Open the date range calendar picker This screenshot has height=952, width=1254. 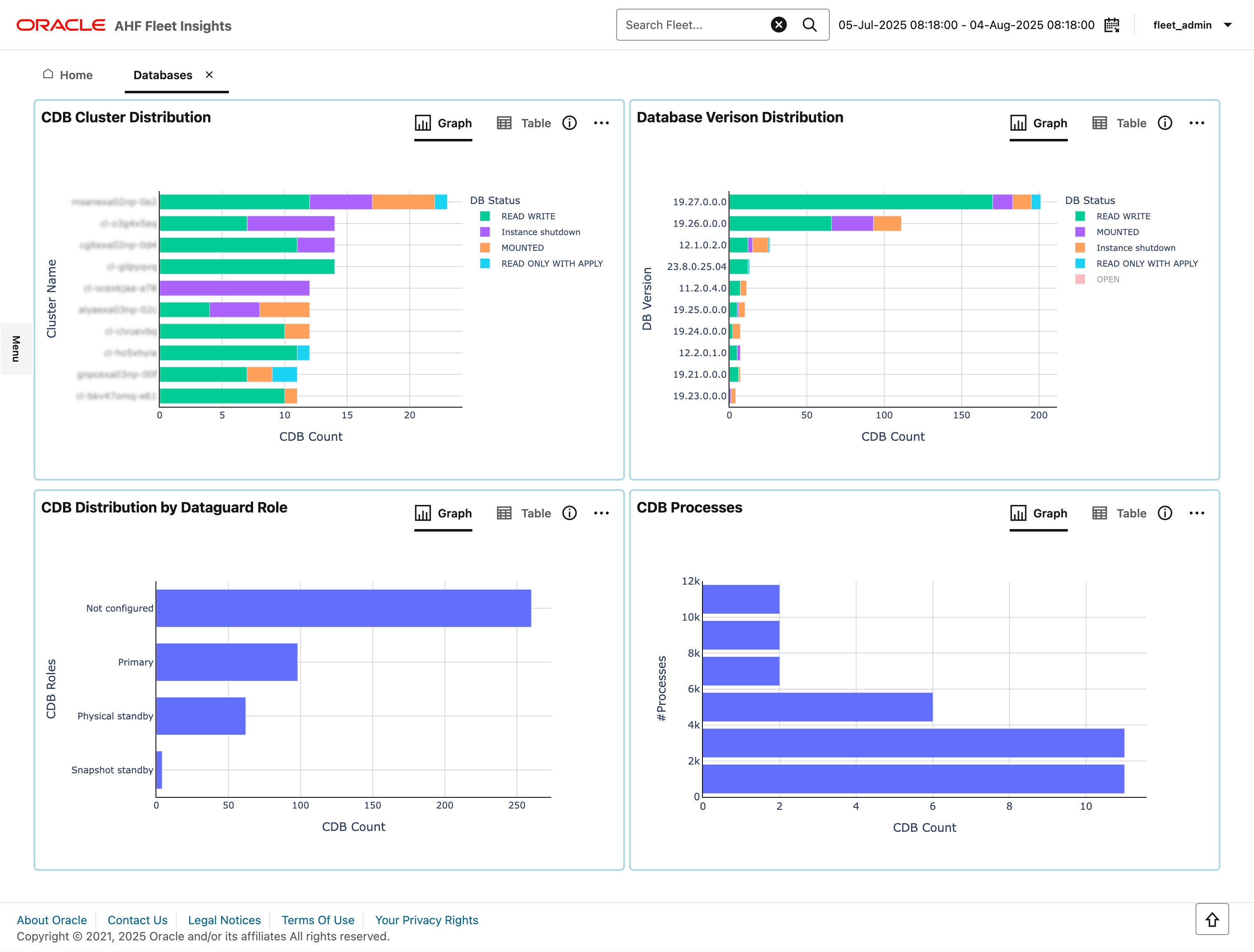point(1112,25)
